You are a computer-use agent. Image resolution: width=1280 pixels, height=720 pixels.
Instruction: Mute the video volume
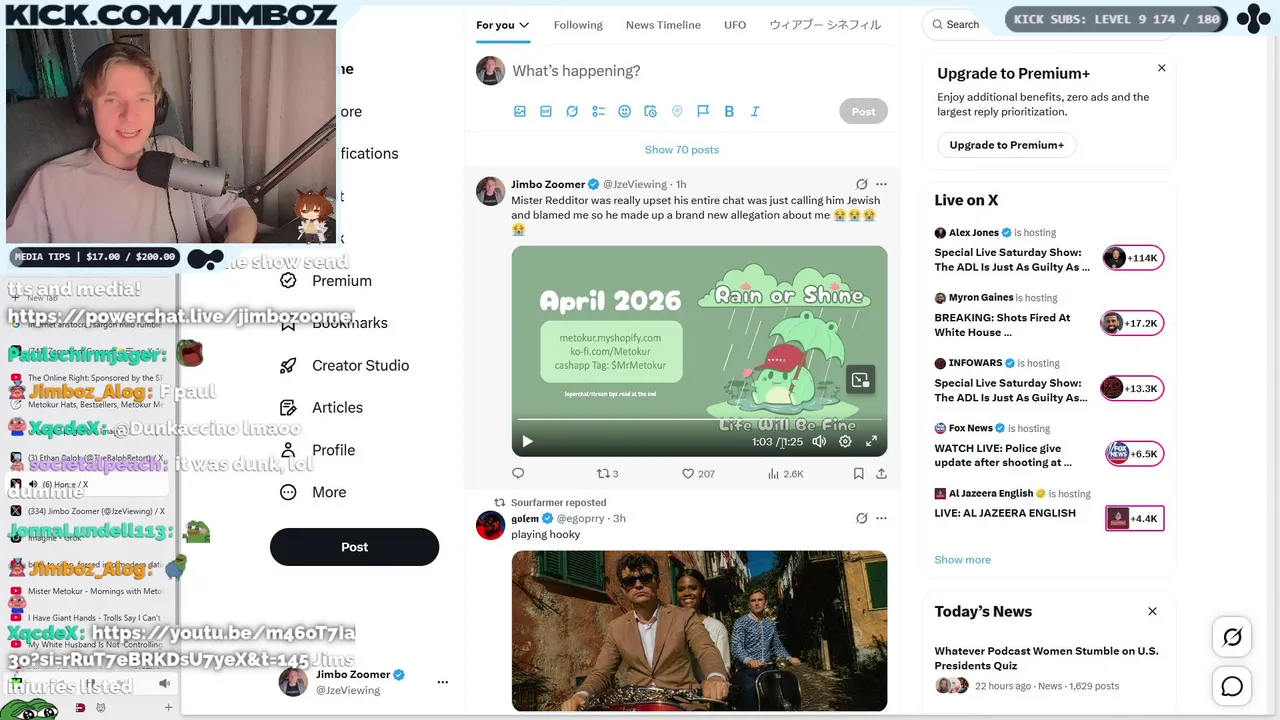click(x=819, y=441)
